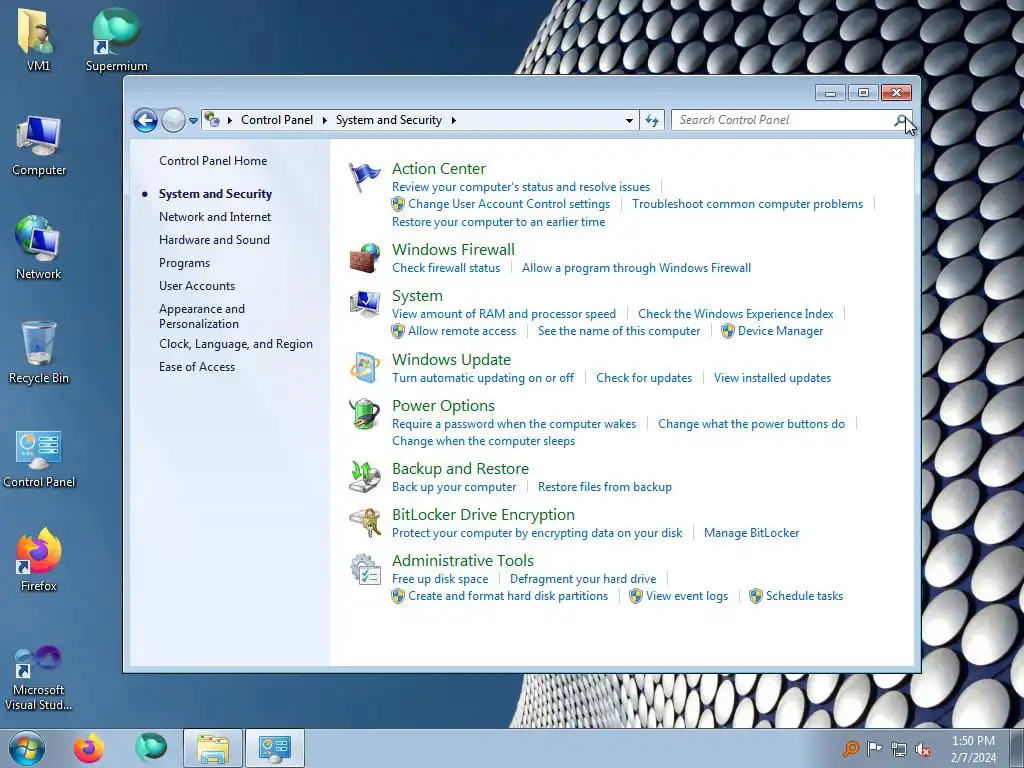Image resolution: width=1024 pixels, height=768 pixels.
Task: Click Supermium in the taskbar
Action: 150,748
